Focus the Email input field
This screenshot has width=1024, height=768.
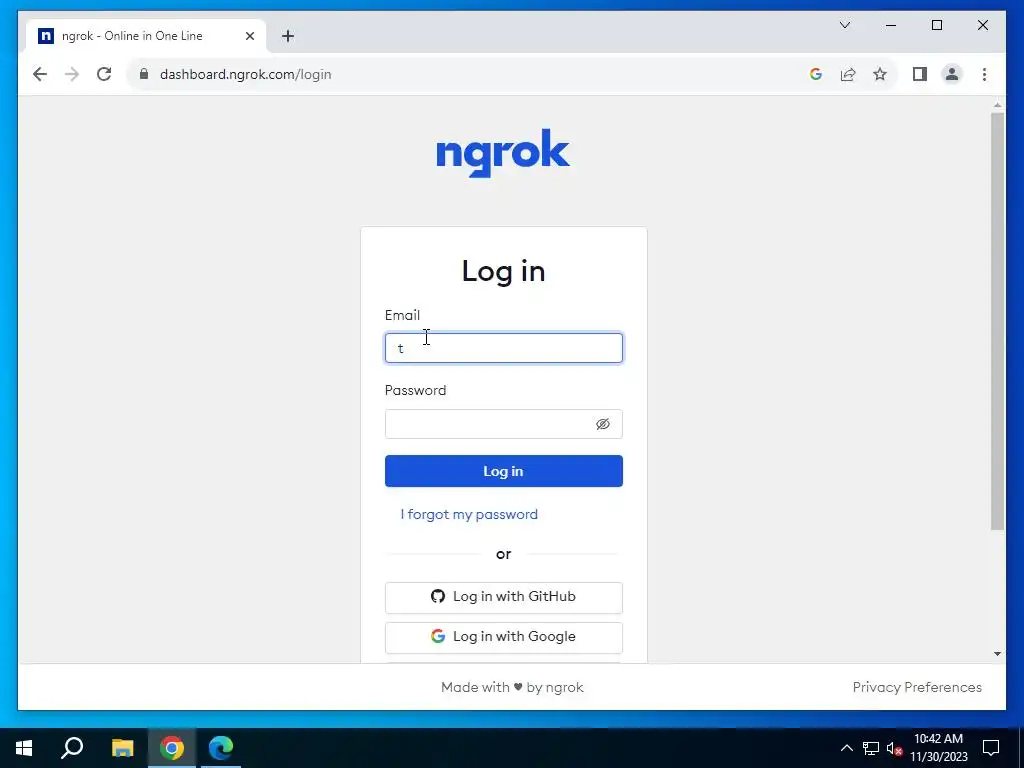504,348
